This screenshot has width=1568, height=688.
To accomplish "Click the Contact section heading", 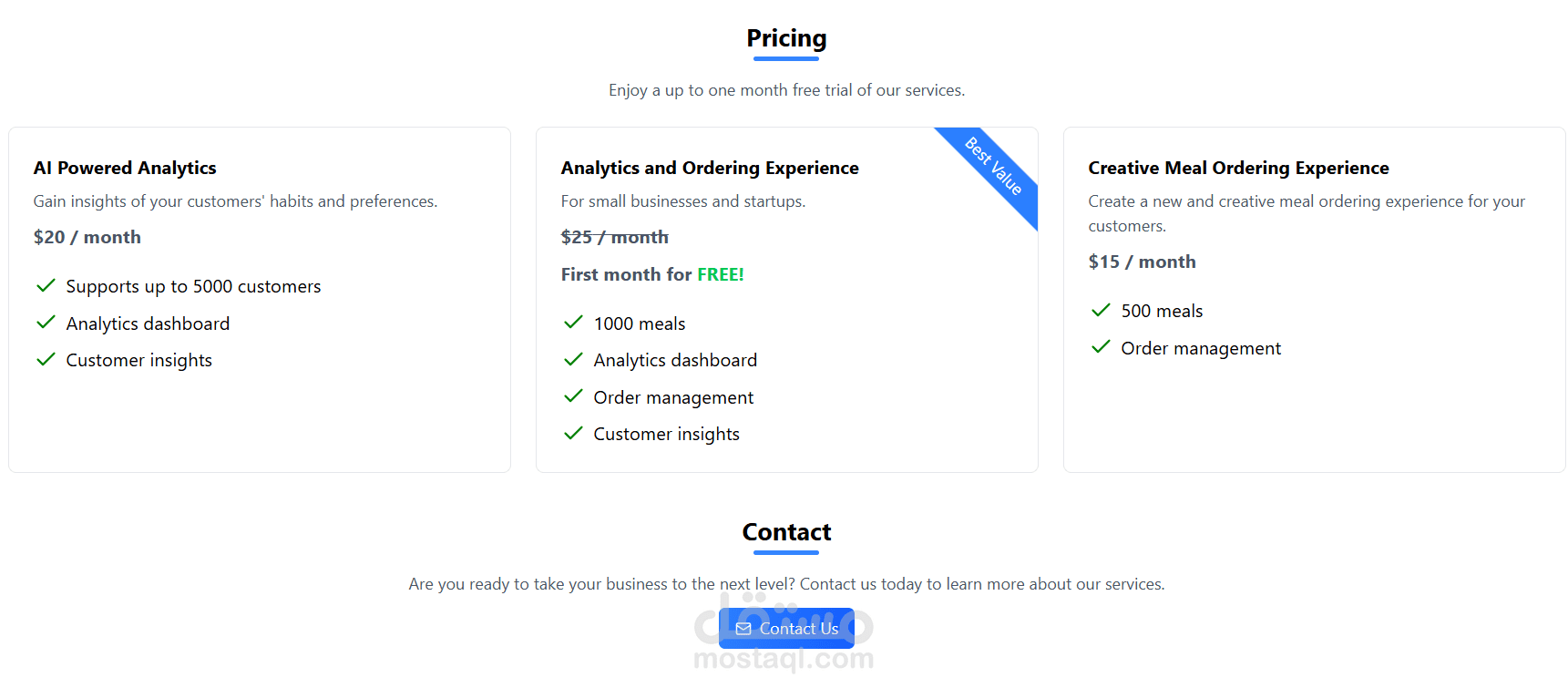I will pyautogui.click(x=786, y=532).
